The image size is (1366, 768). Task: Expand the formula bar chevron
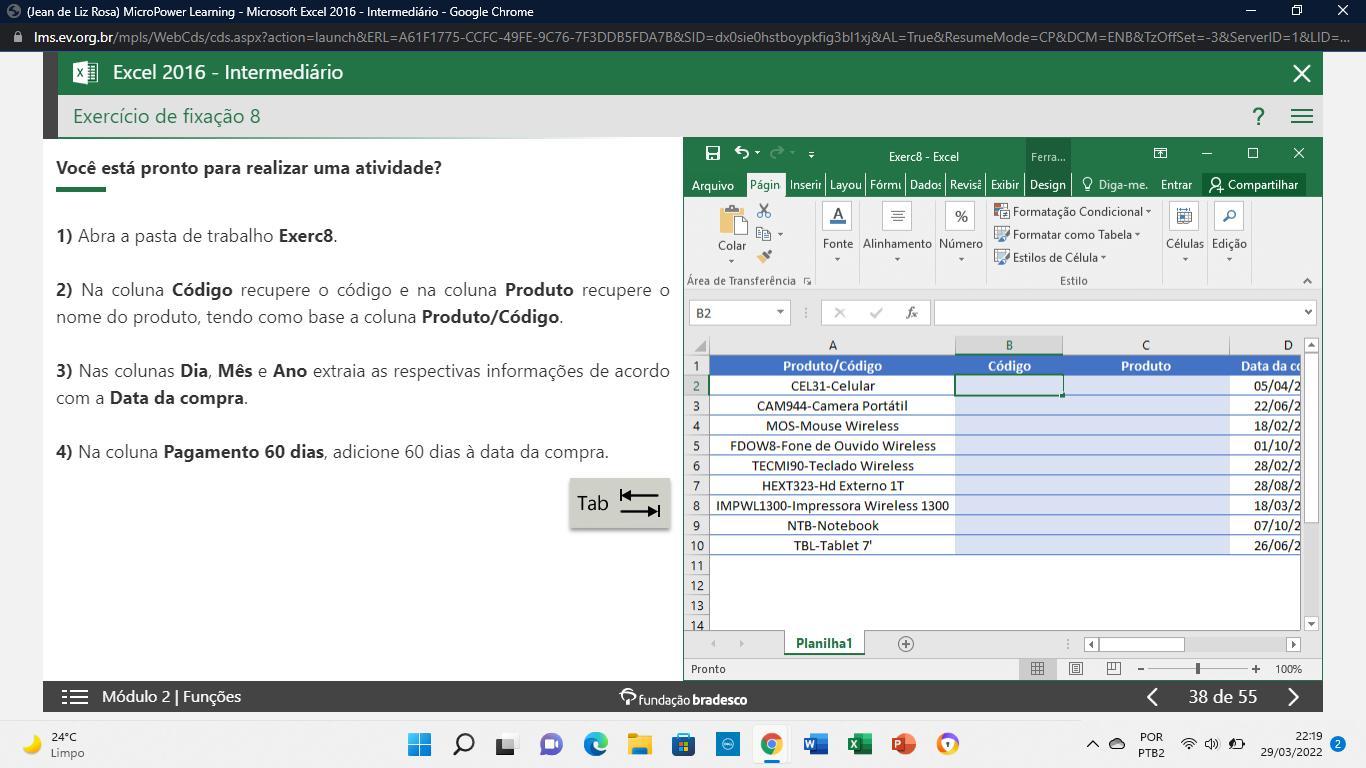click(1307, 313)
